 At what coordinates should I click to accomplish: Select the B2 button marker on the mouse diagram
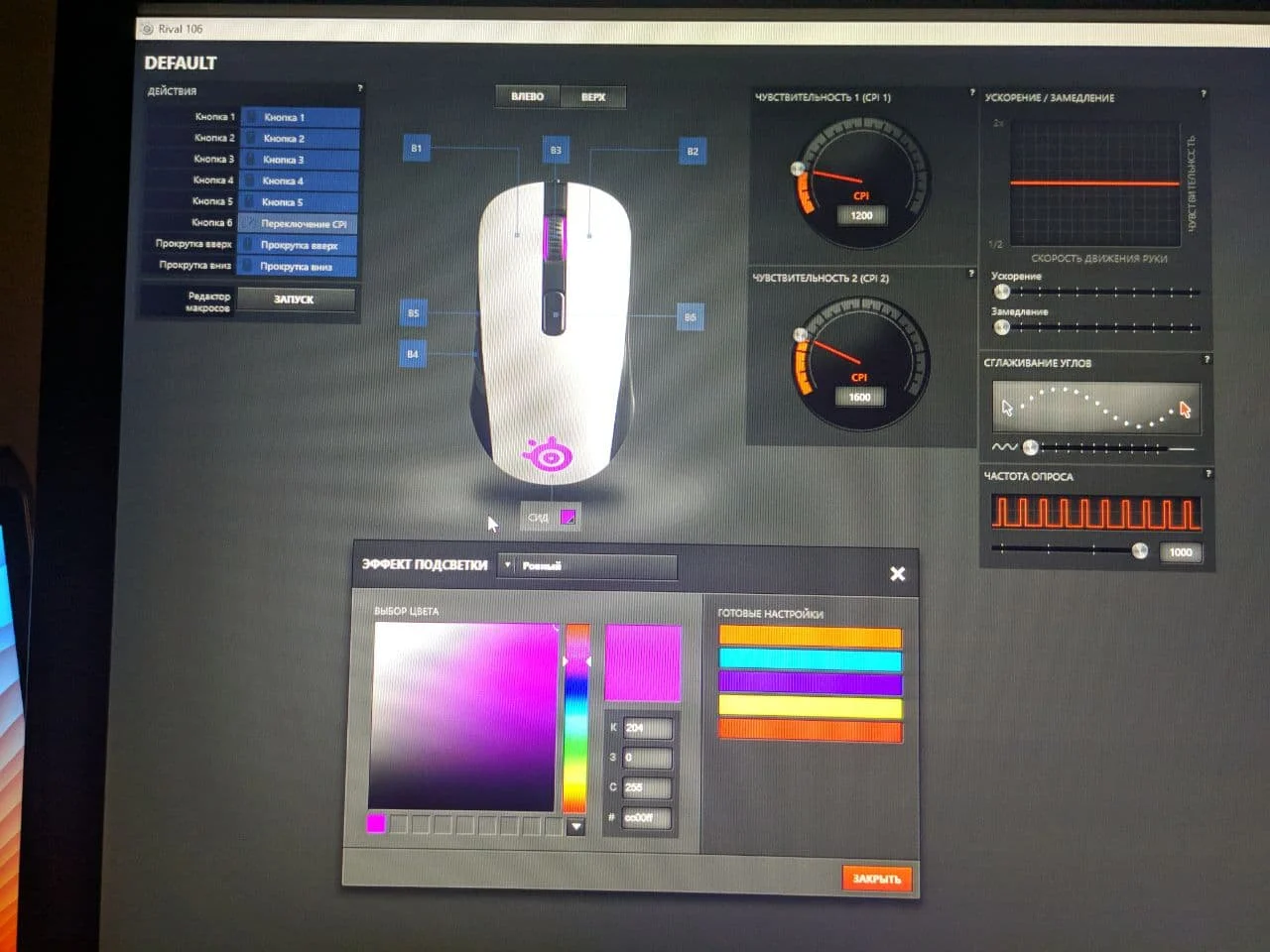coord(693,151)
